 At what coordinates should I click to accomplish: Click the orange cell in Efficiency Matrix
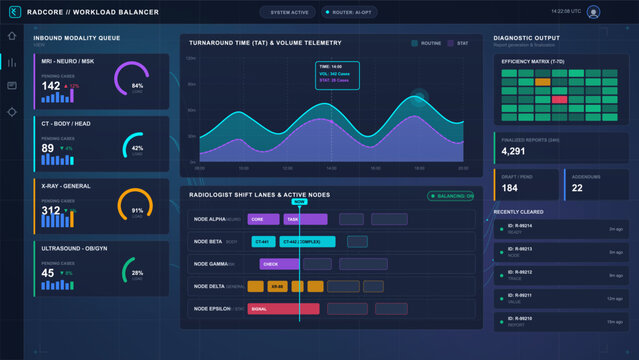[x=542, y=82]
